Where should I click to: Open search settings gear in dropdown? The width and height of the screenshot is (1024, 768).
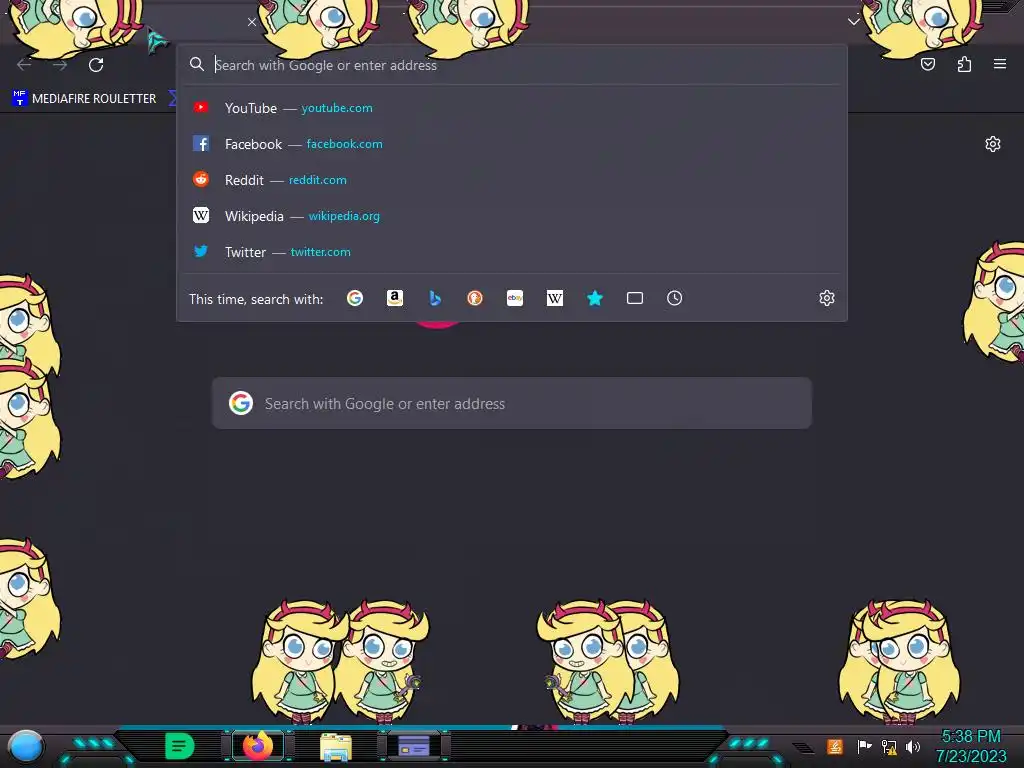pos(827,298)
